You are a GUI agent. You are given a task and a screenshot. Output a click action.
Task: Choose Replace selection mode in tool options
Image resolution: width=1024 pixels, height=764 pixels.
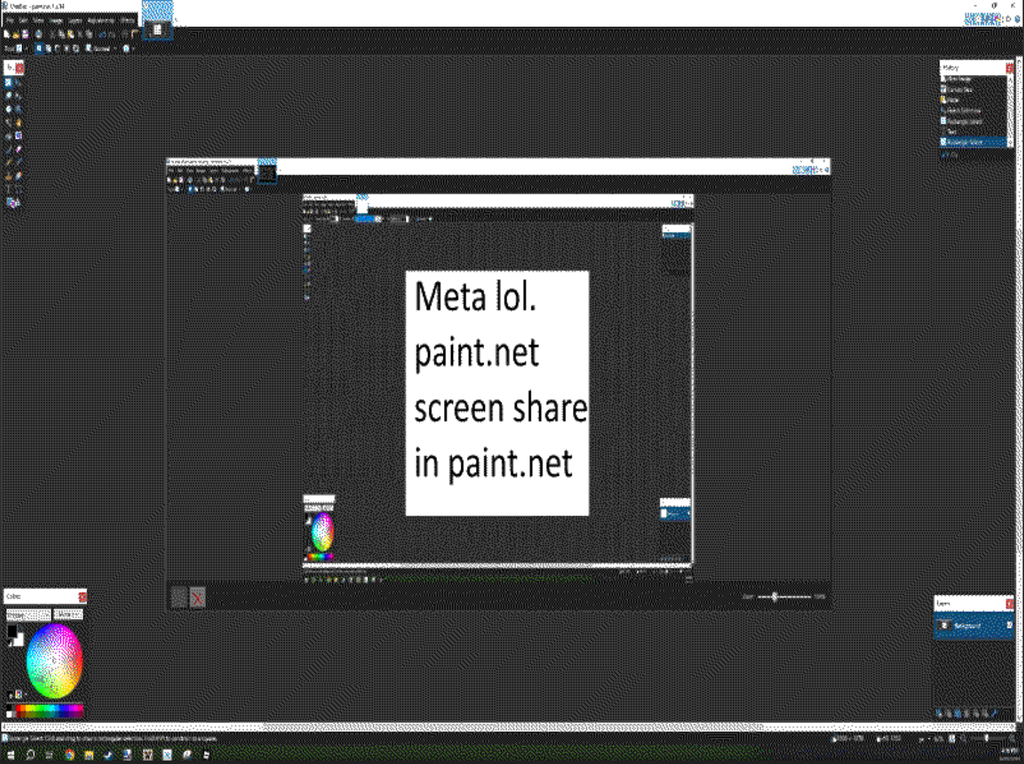tap(39, 48)
